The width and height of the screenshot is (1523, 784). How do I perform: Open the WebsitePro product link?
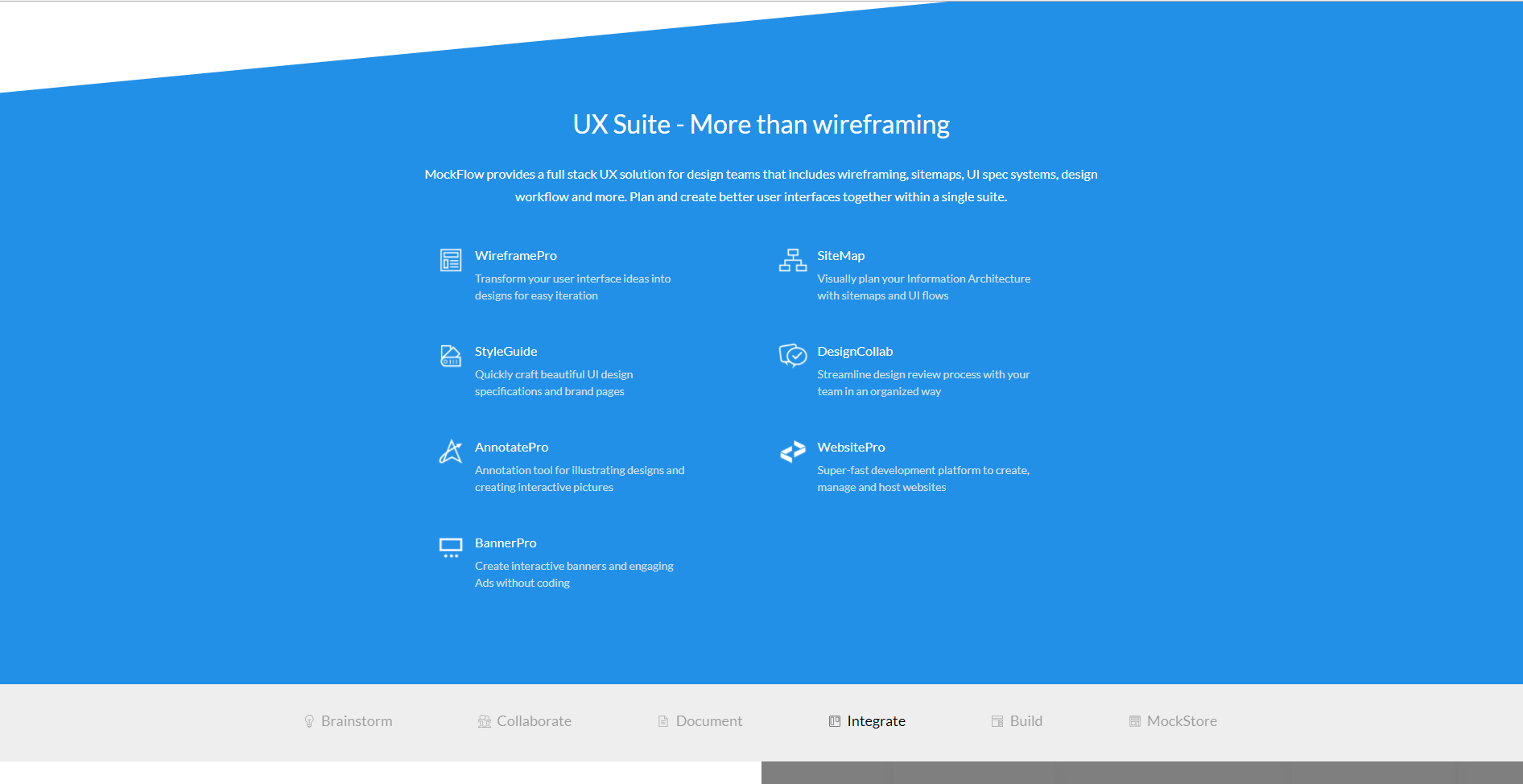[851, 448]
